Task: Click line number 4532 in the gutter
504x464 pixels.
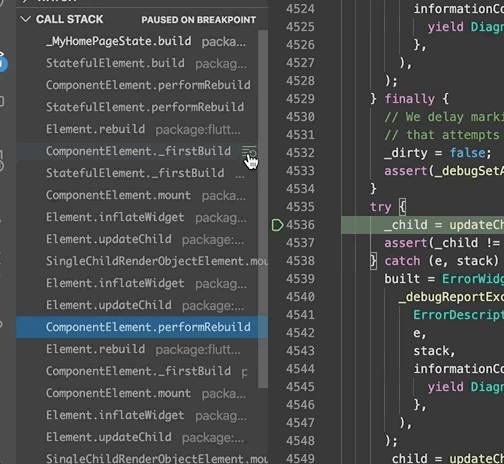Action: pos(300,153)
